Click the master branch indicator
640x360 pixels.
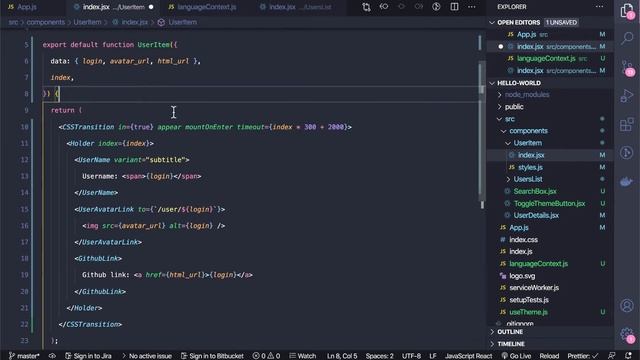click(x=24, y=356)
